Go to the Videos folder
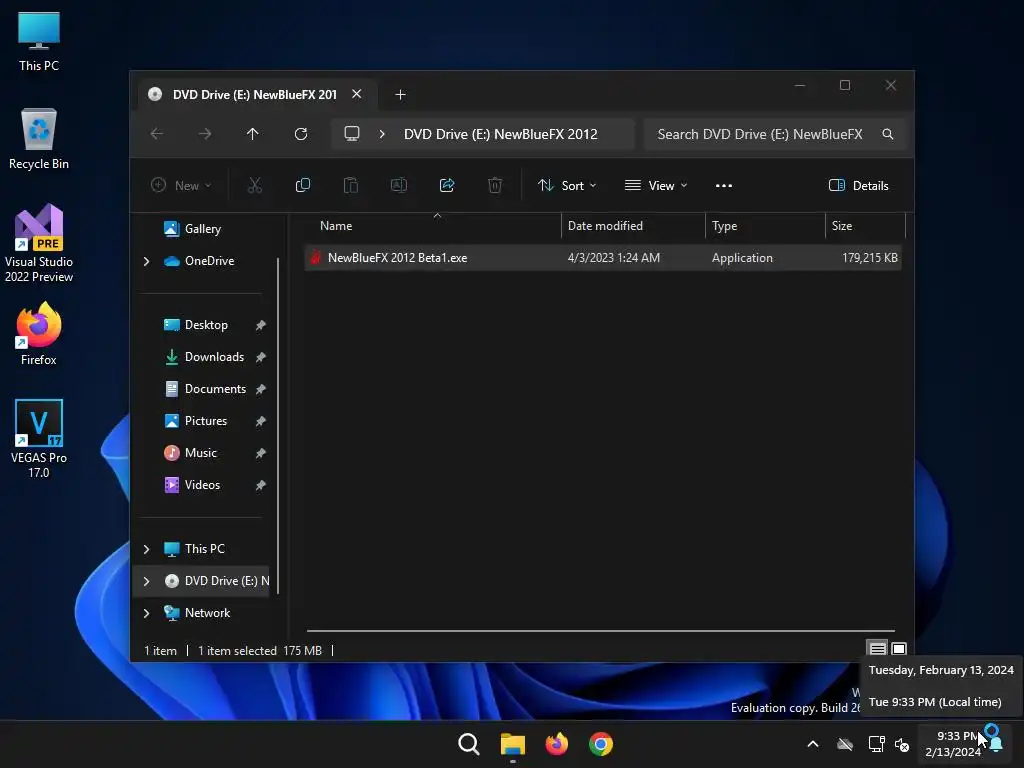The image size is (1024, 768). pos(202,485)
